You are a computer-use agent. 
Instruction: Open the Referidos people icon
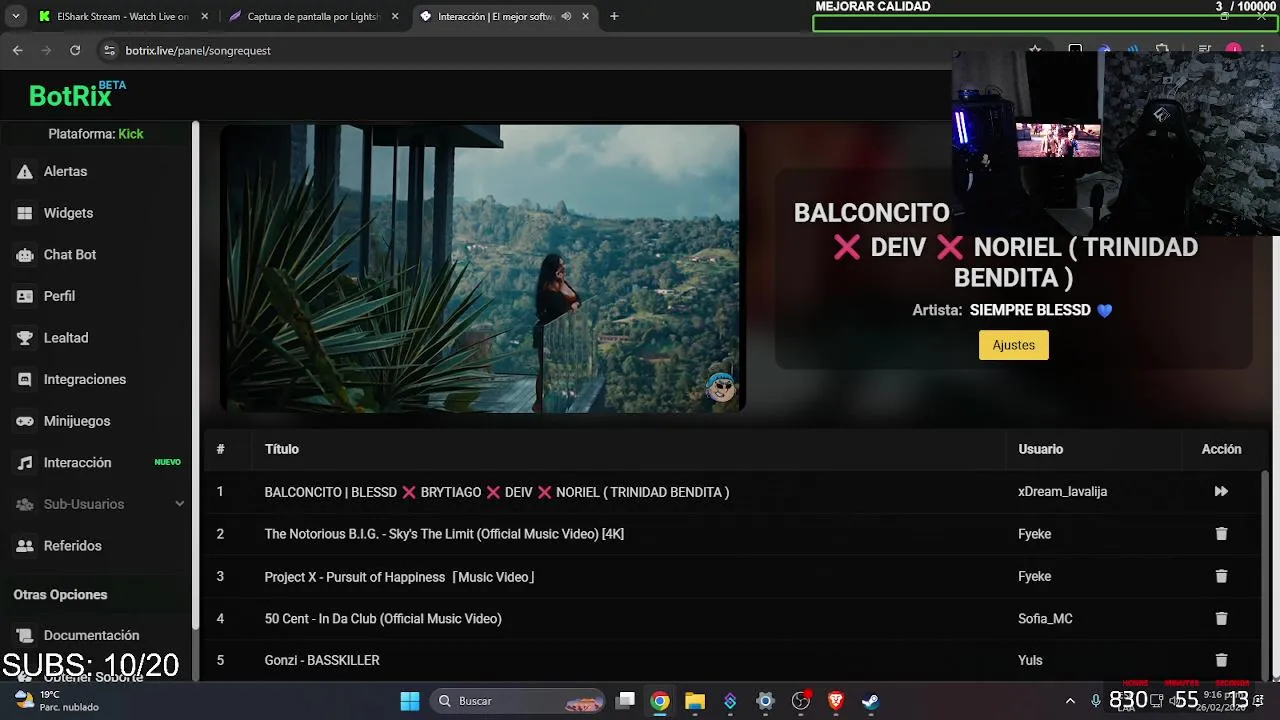[x=25, y=546]
